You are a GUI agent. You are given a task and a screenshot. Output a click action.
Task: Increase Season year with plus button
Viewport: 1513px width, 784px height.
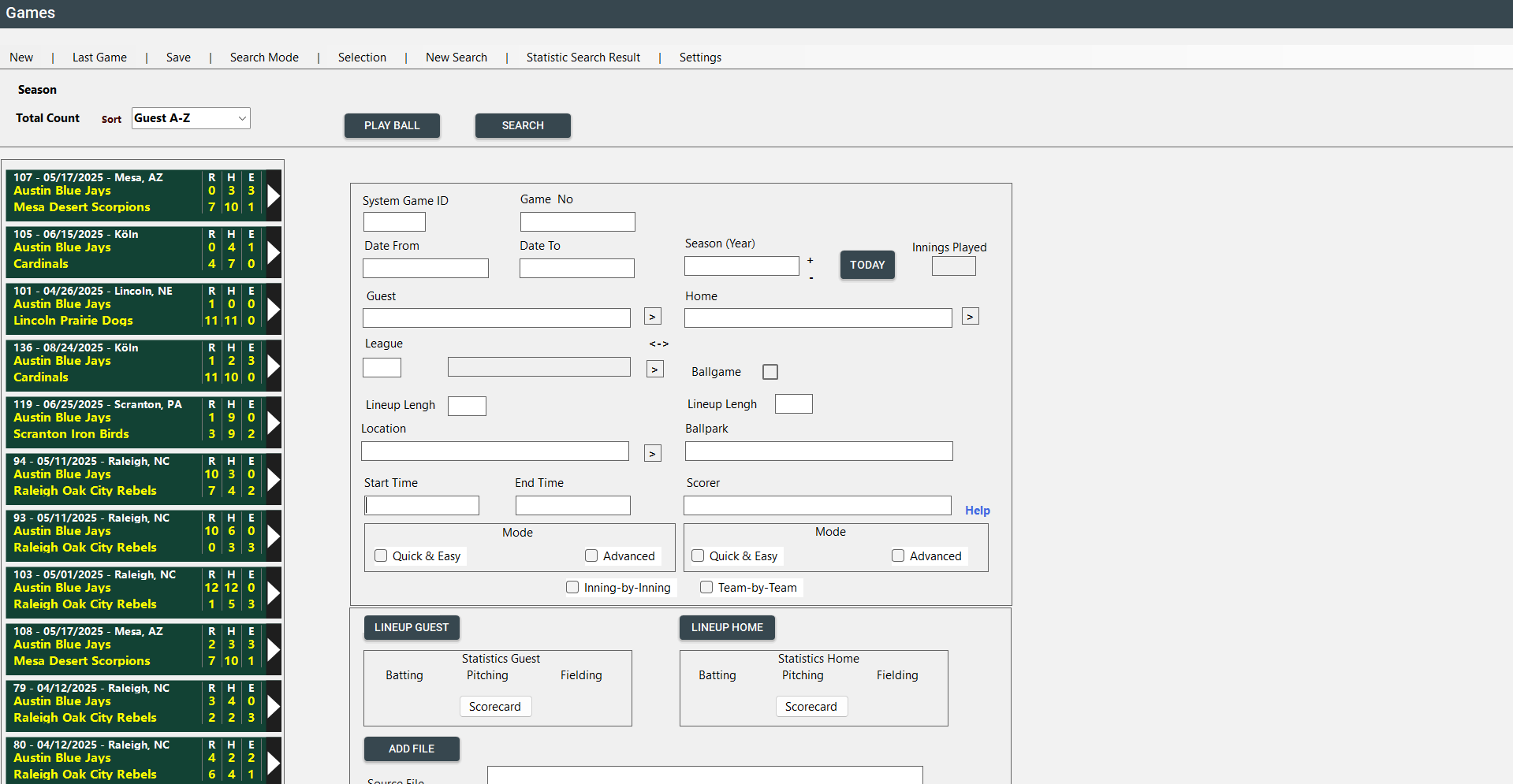(x=810, y=261)
